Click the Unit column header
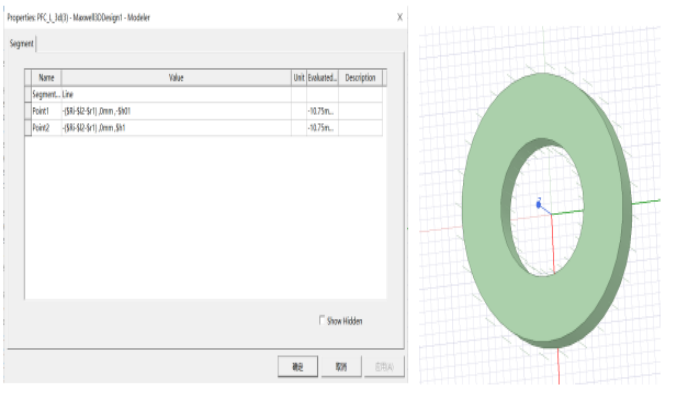 pyautogui.click(x=299, y=78)
